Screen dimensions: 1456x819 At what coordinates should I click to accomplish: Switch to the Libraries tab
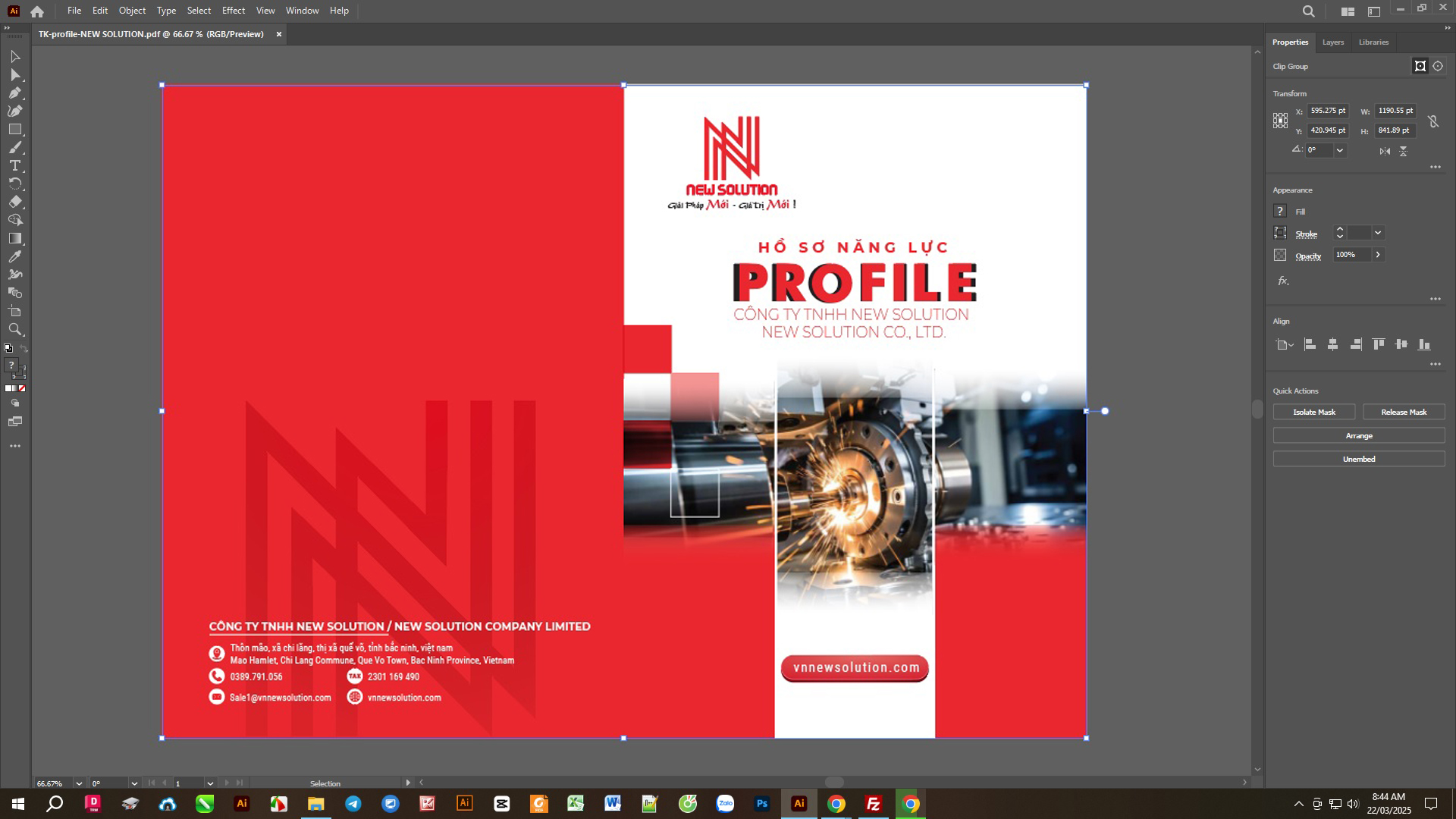[x=1373, y=42]
